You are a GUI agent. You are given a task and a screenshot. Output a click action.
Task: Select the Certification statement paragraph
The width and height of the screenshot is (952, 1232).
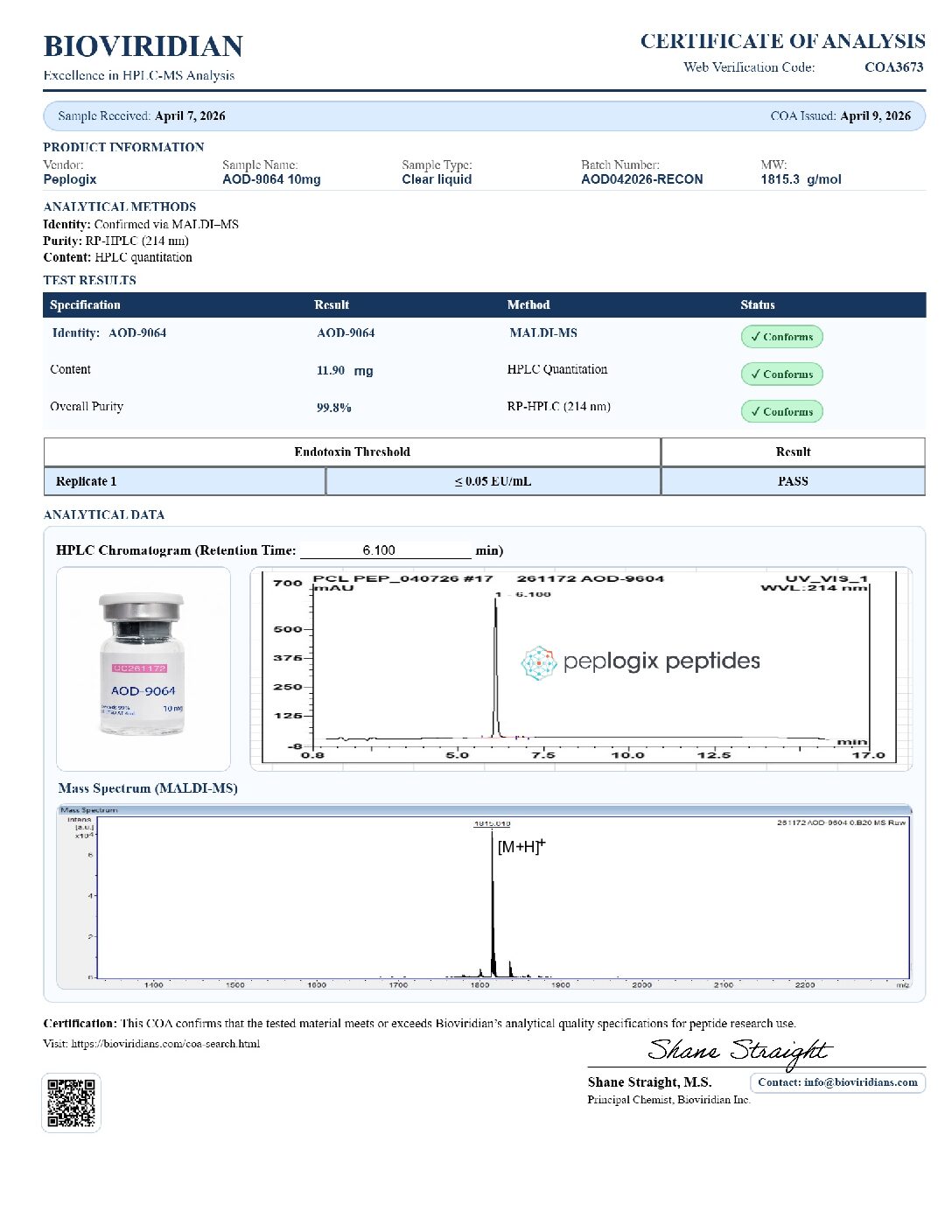420,1024
